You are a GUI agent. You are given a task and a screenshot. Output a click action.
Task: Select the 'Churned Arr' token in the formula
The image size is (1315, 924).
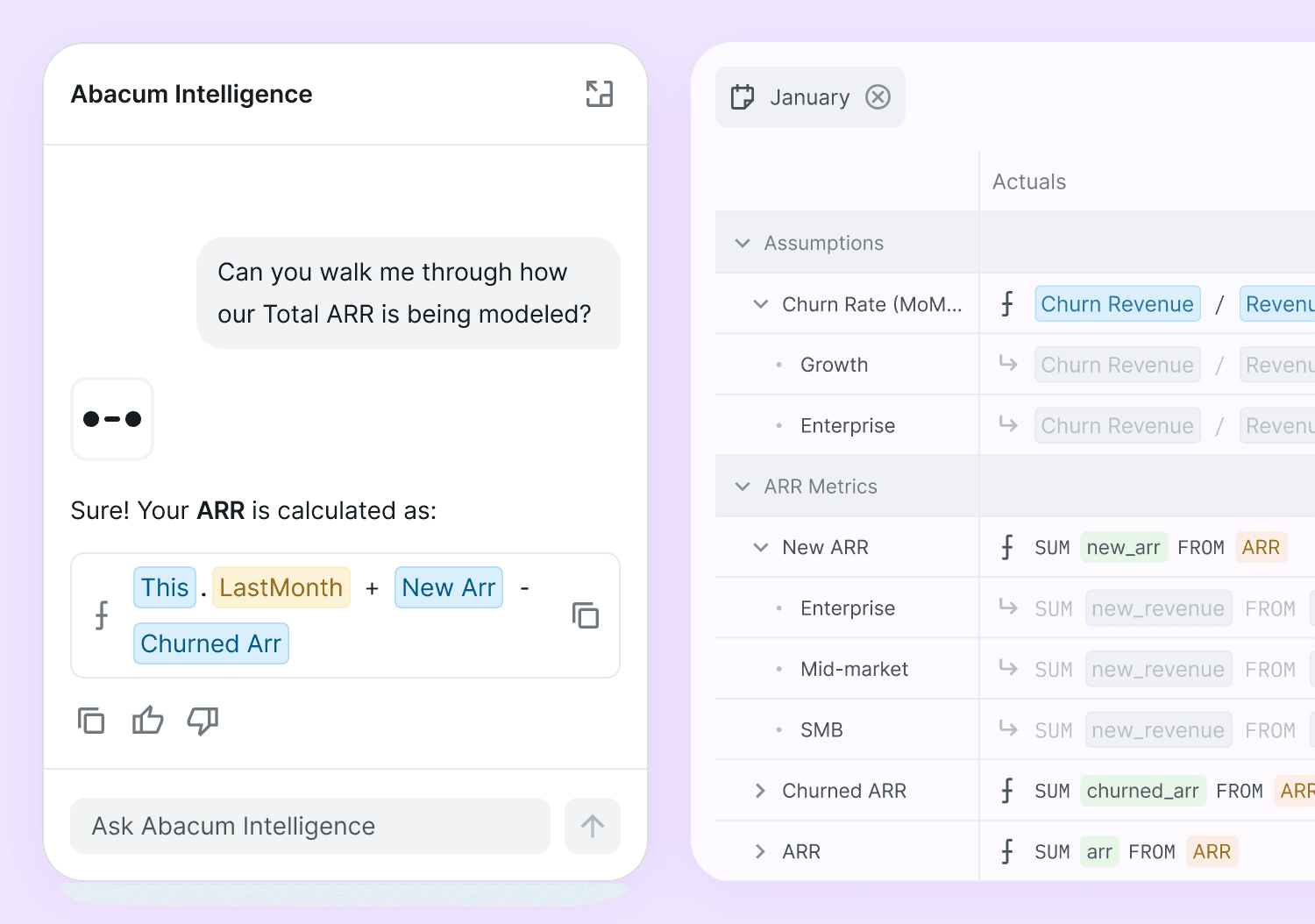point(211,643)
